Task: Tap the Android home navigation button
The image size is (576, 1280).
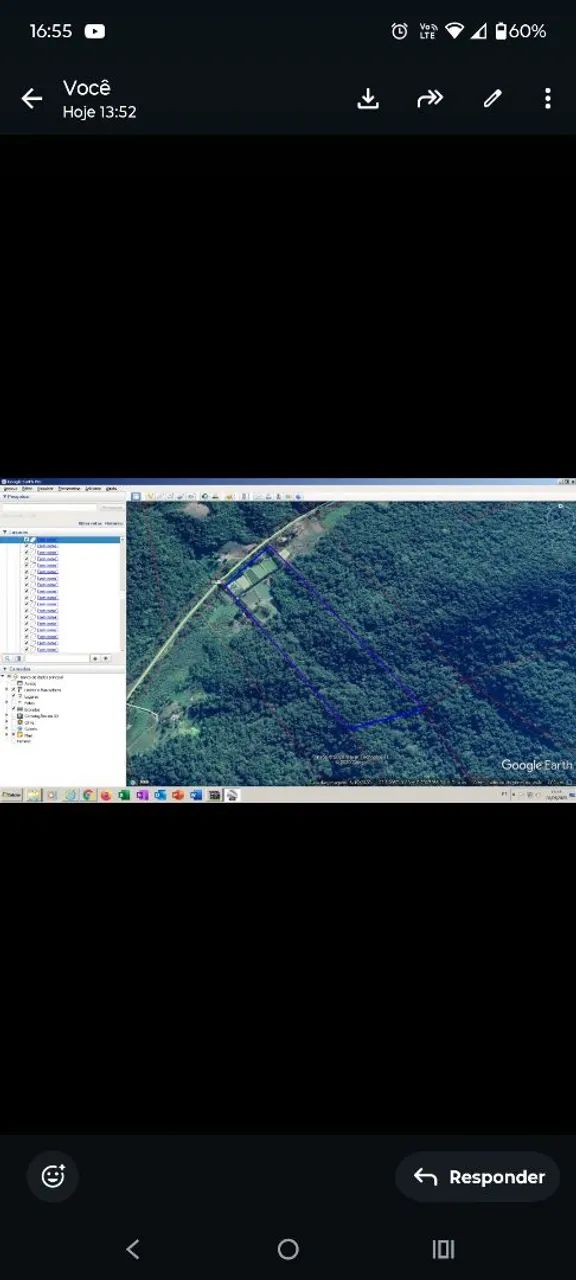Action: point(288,1249)
